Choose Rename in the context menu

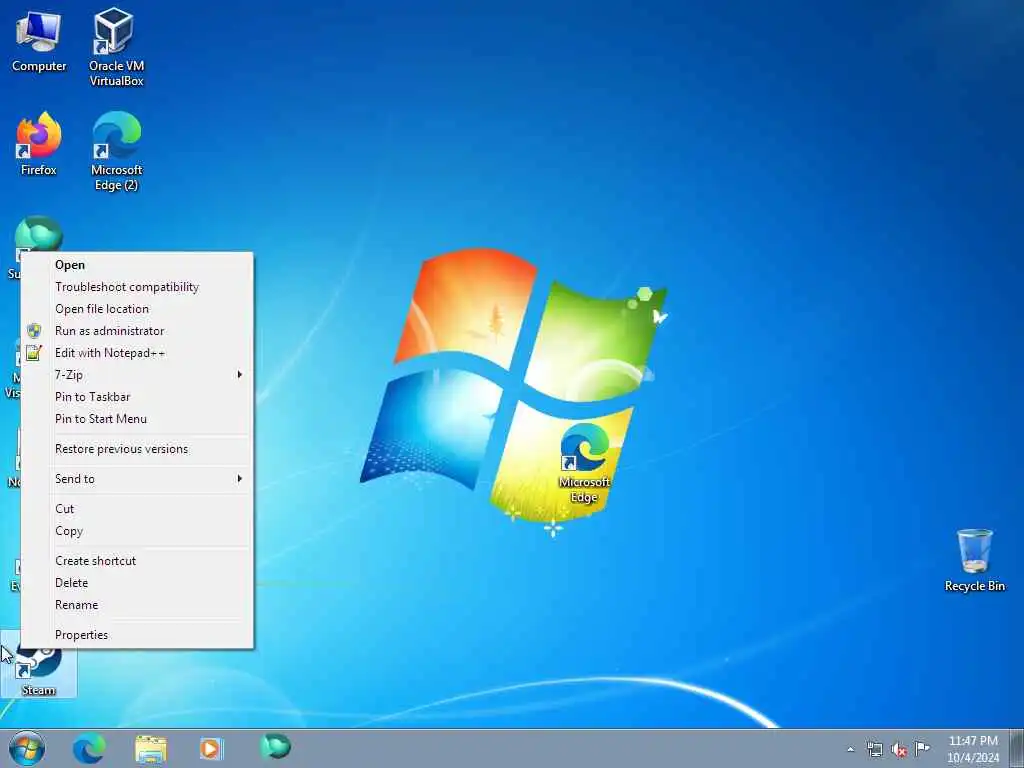pos(137,605)
